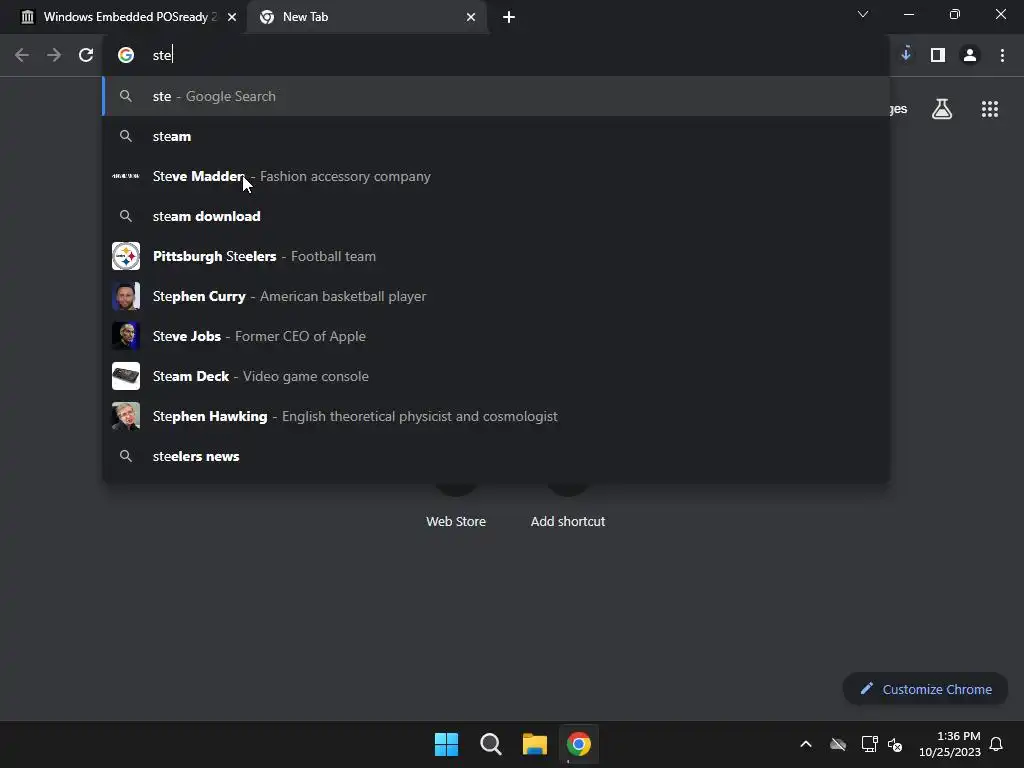Click the Google icon in address bar
The height and width of the screenshot is (768, 1024).
(126, 55)
